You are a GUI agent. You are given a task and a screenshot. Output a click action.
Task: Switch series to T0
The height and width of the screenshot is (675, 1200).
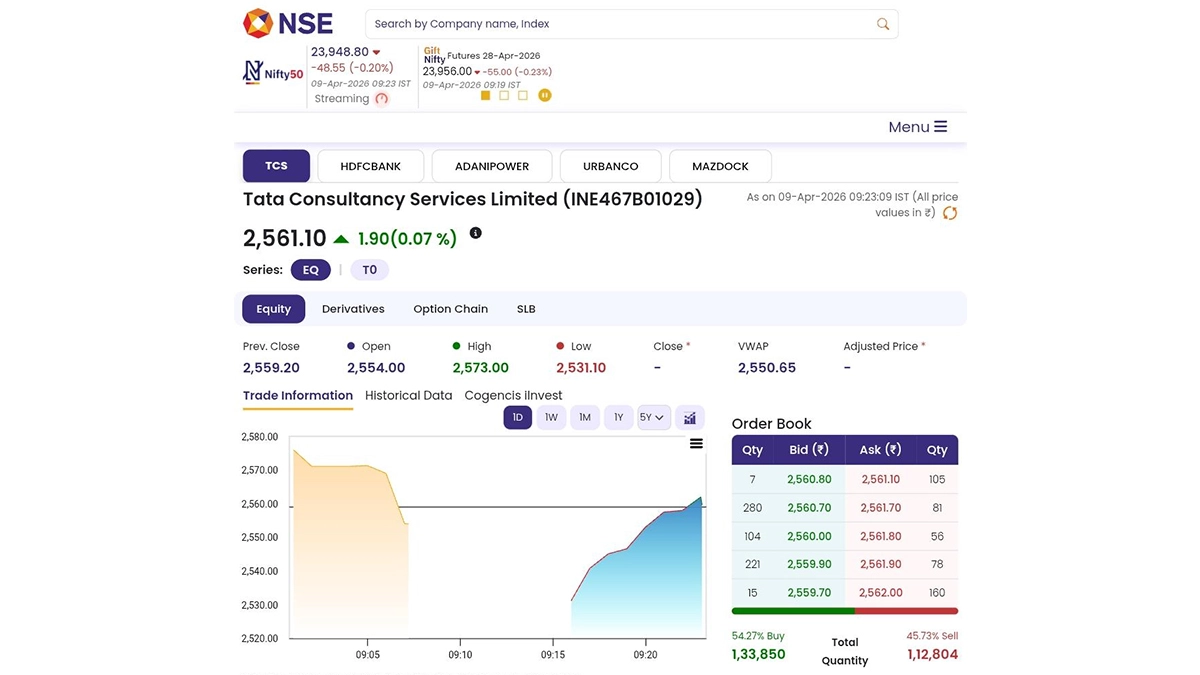(369, 270)
